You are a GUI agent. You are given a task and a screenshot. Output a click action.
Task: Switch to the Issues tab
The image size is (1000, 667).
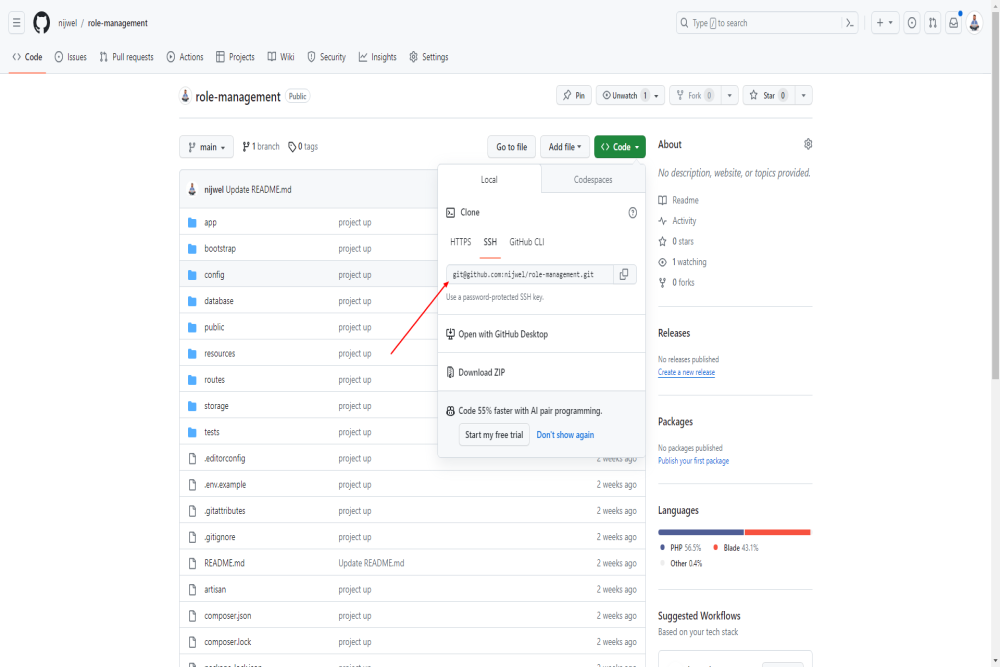pyautogui.click(x=71, y=57)
